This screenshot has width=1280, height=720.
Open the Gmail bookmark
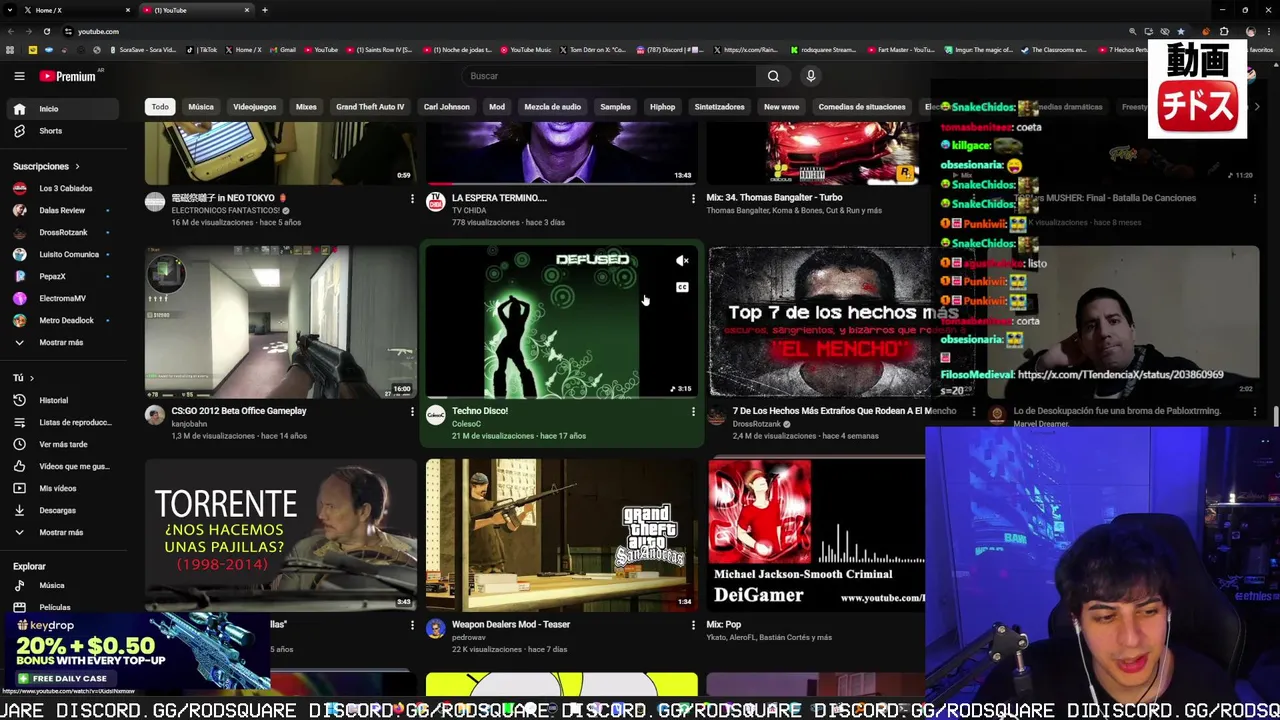pyautogui.click(x=283, y=49)
